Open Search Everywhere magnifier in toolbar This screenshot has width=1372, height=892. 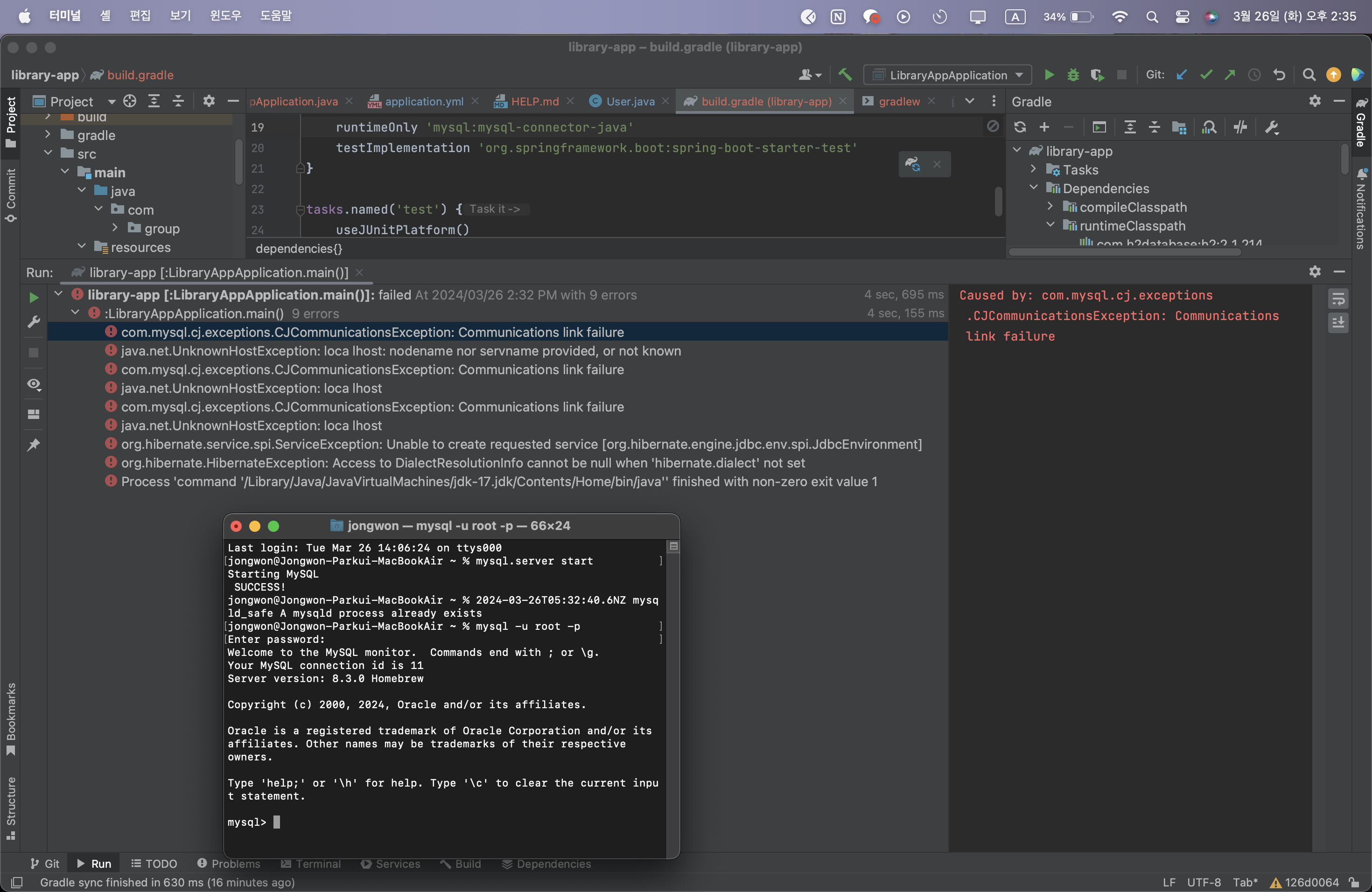point(1309,75)
